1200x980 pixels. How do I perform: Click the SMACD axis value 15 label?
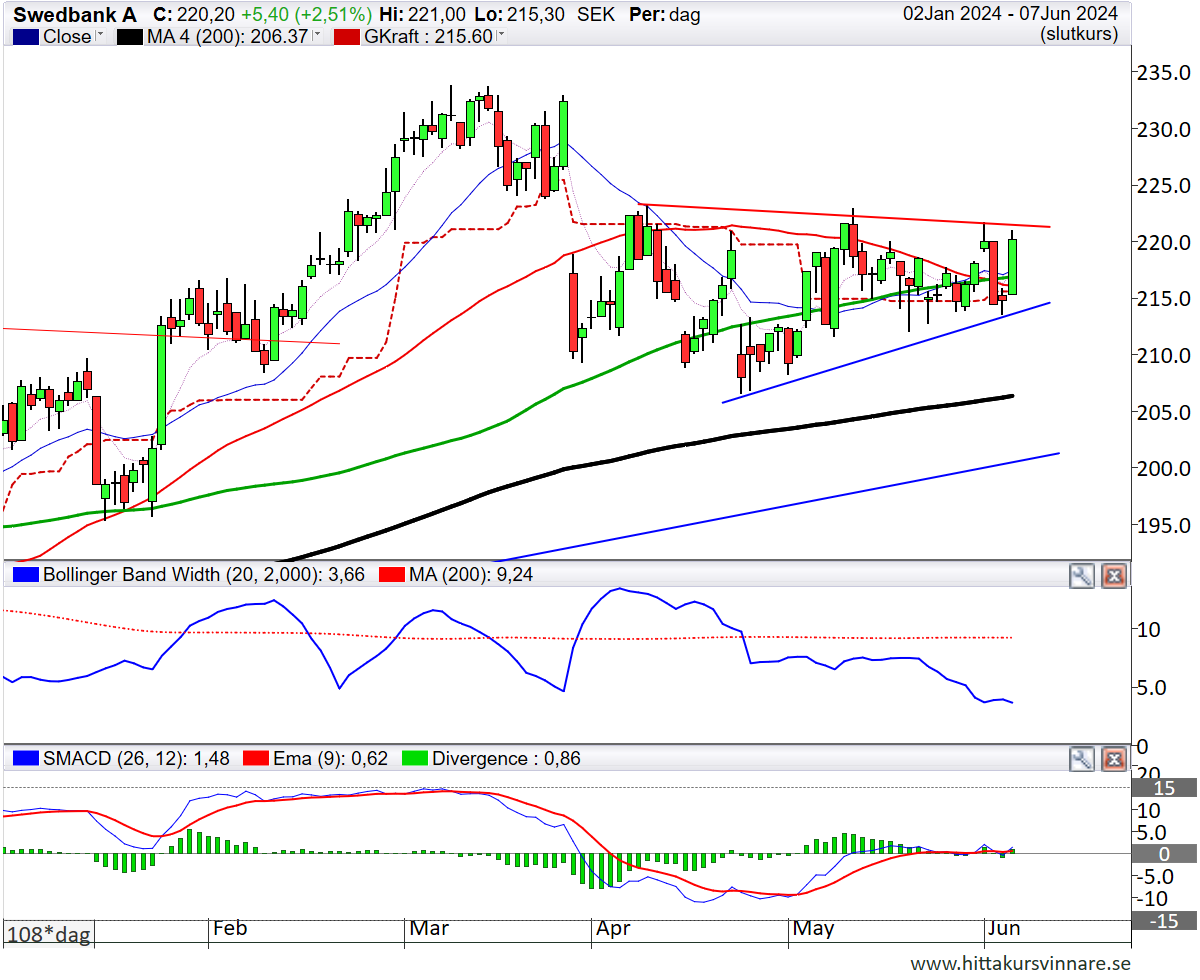(1163, 788)
